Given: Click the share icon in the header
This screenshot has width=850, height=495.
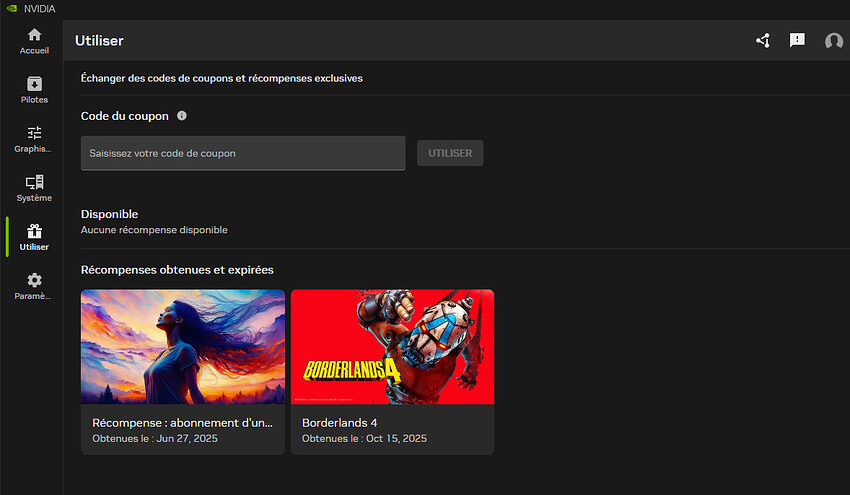Looking at the screenshot, I should pos(763,41).
